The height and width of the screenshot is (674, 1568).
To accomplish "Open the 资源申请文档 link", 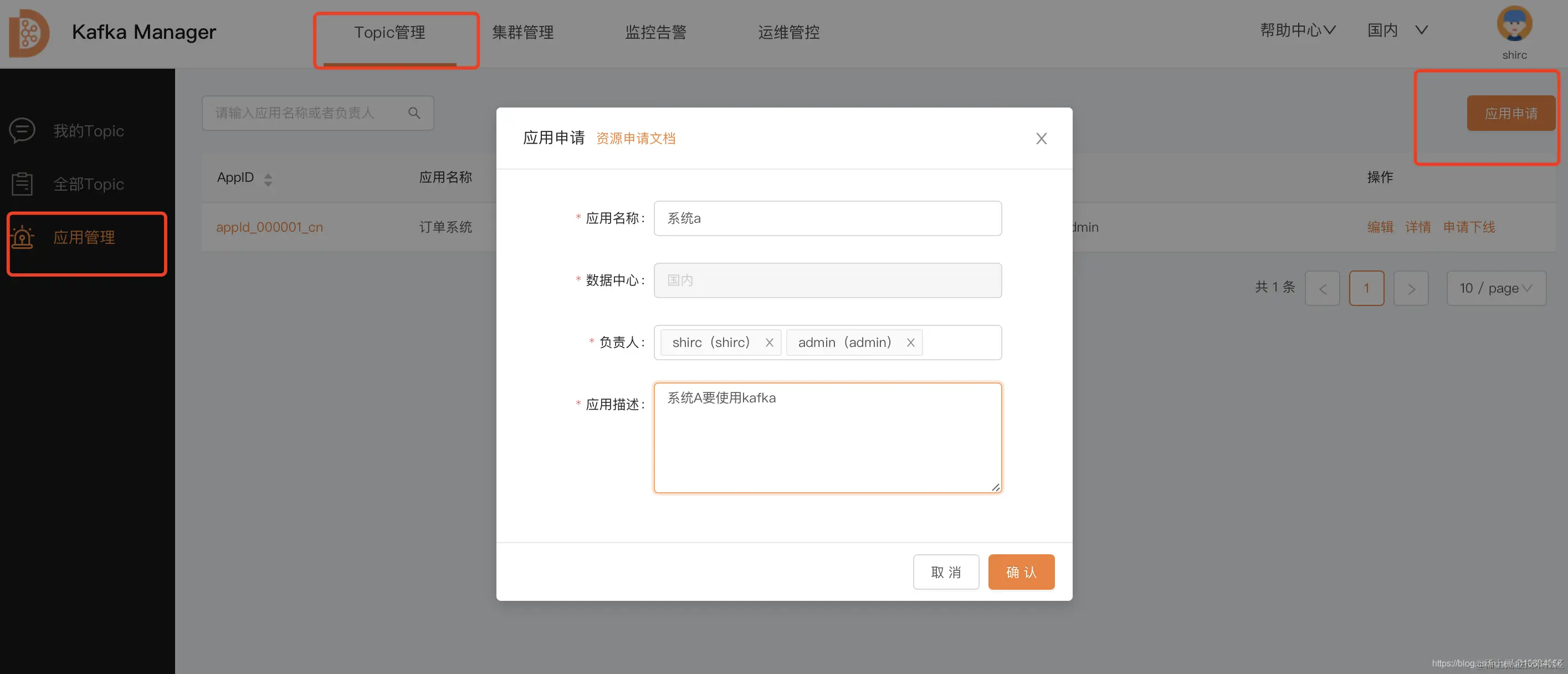I will (x=636, y=138).
